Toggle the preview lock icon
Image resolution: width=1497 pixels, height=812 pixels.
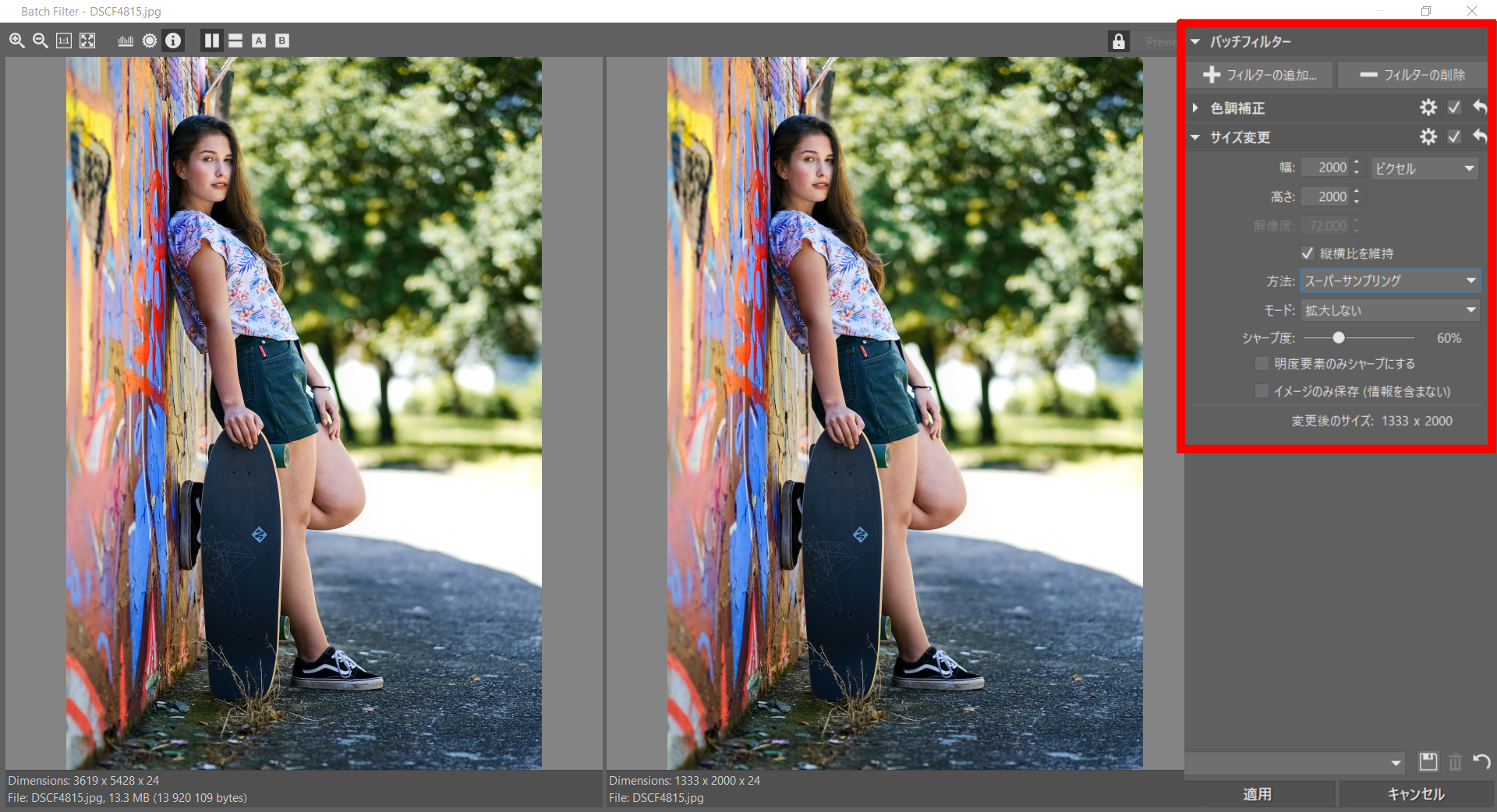tap(1119, 41)
